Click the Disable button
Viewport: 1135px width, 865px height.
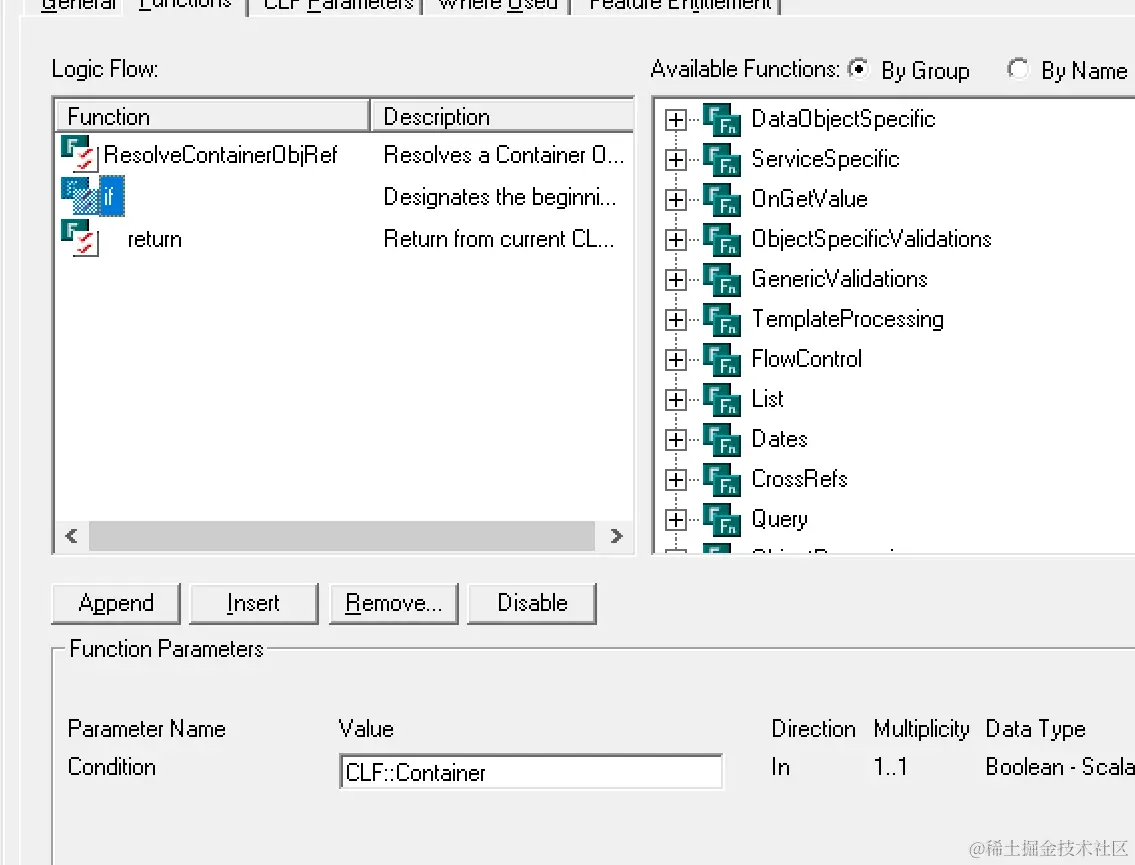pos(532,603)
